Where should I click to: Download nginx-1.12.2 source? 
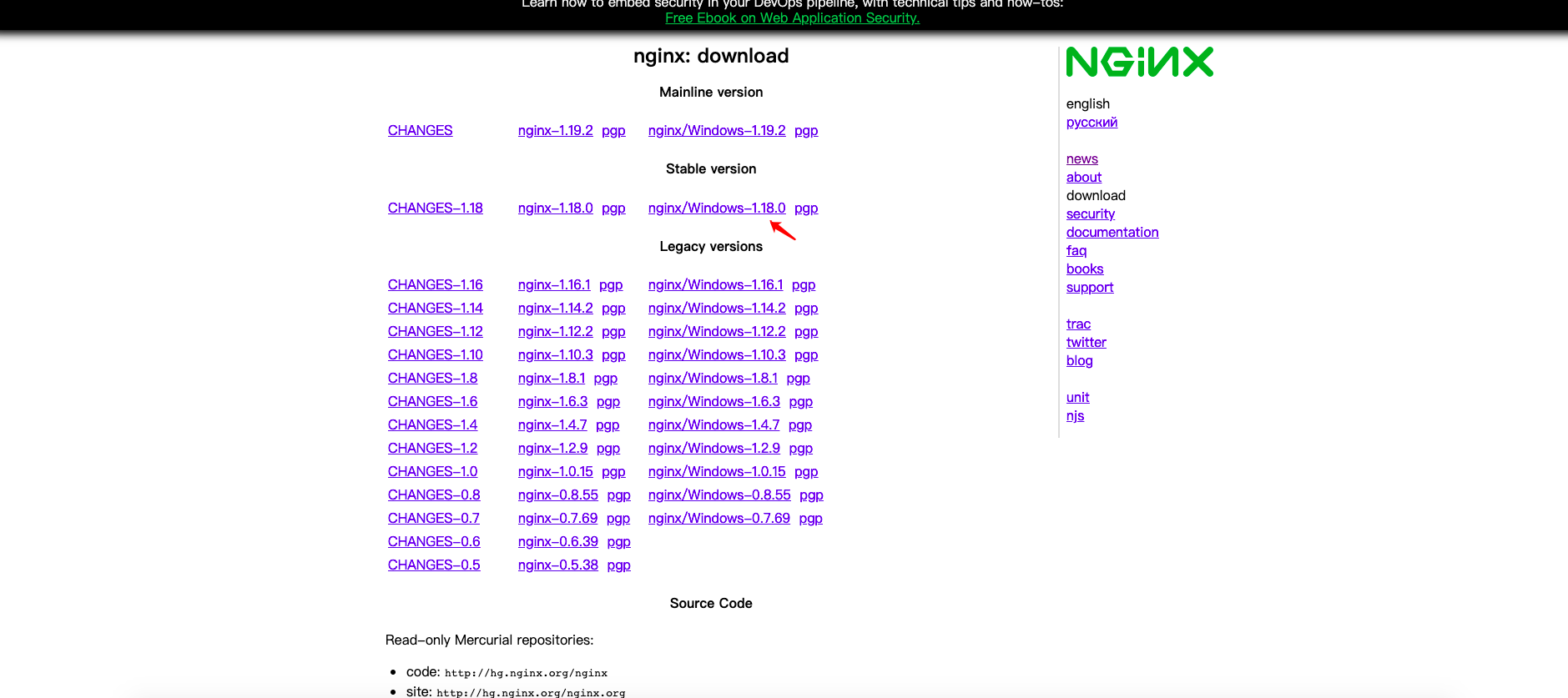(x=555, y=332)
